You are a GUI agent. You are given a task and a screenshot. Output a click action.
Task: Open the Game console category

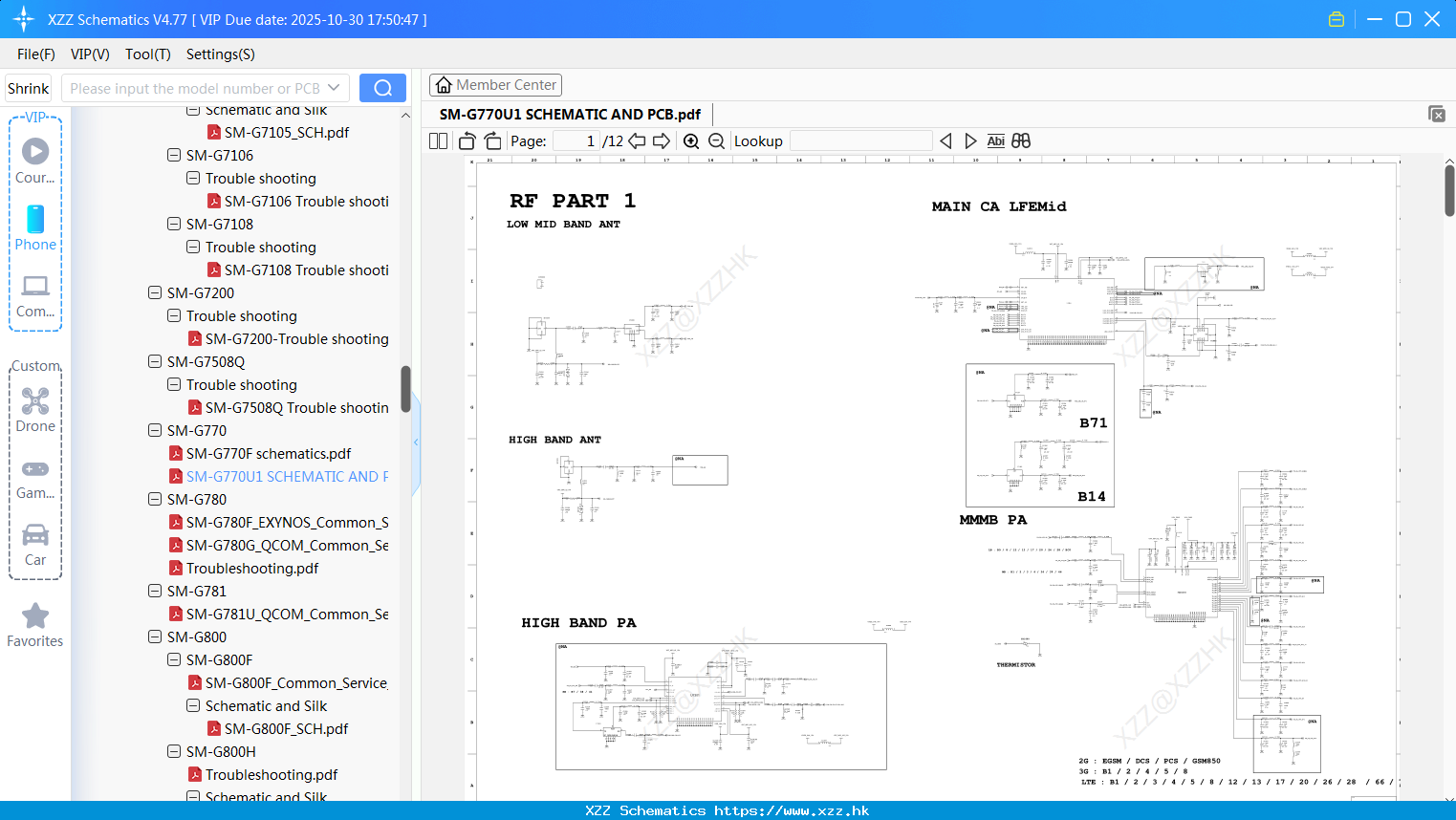[x=35, y=479]
